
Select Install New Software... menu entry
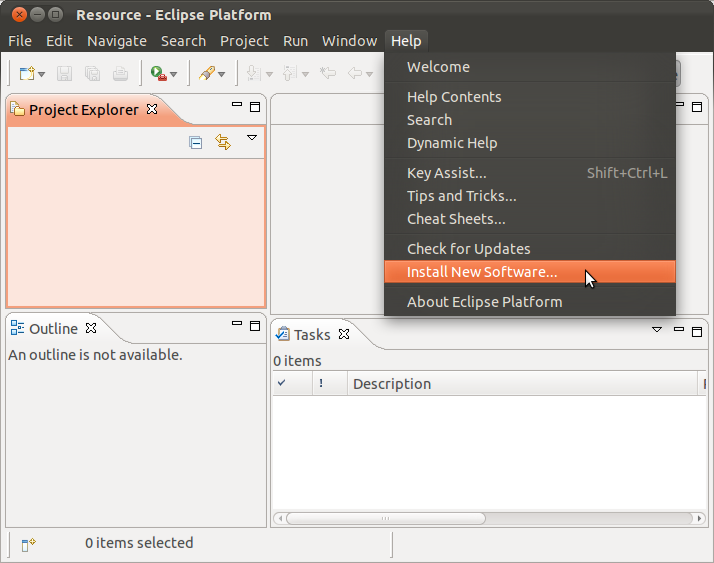coord(530,272)
